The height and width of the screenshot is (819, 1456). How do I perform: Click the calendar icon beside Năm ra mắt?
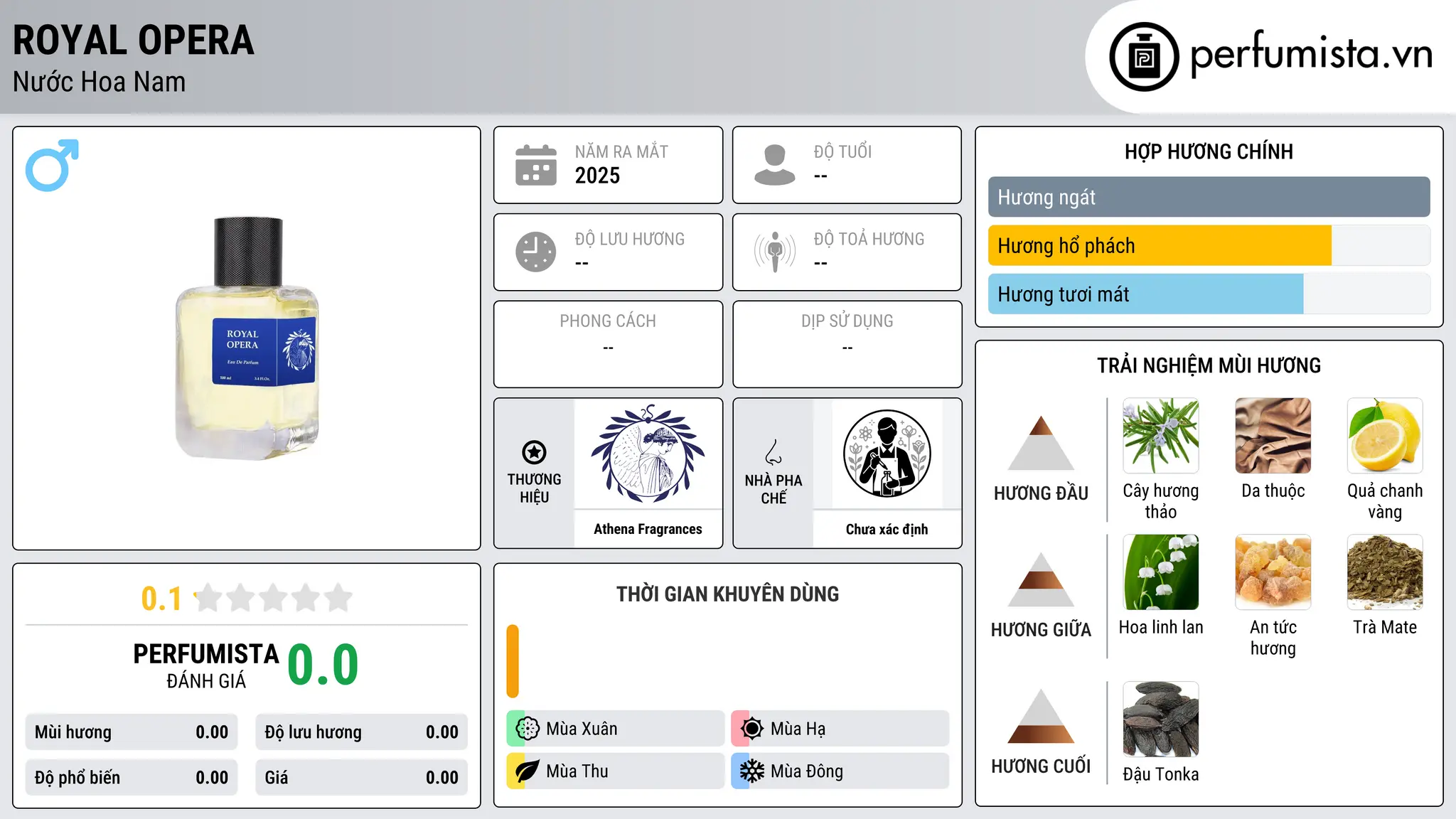[536, 165]
